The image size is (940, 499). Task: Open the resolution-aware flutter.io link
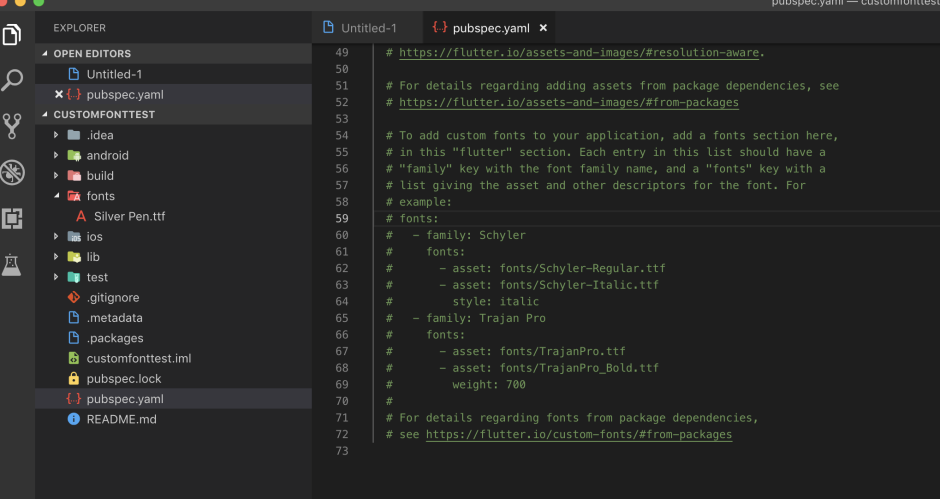[579, 53]
